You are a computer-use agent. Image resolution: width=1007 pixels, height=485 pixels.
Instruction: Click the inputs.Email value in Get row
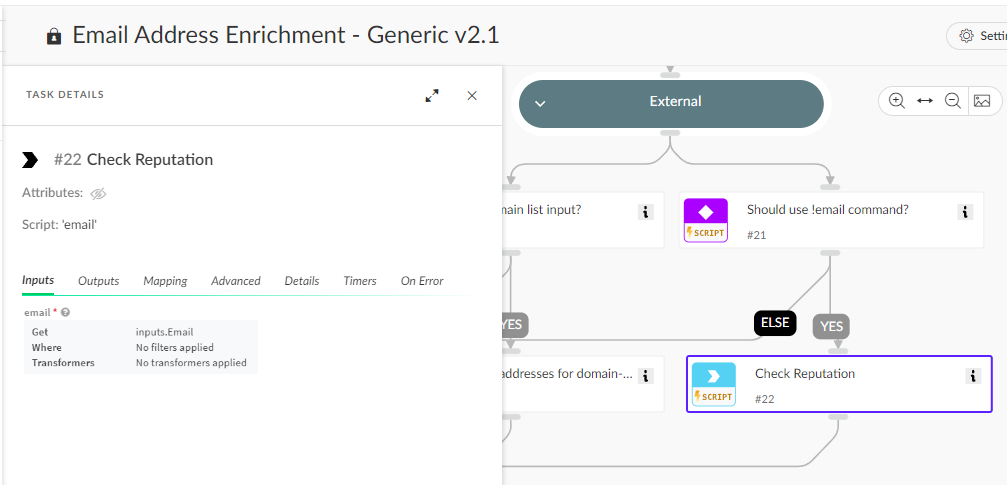pyautogui.click(x=164, y=332)
